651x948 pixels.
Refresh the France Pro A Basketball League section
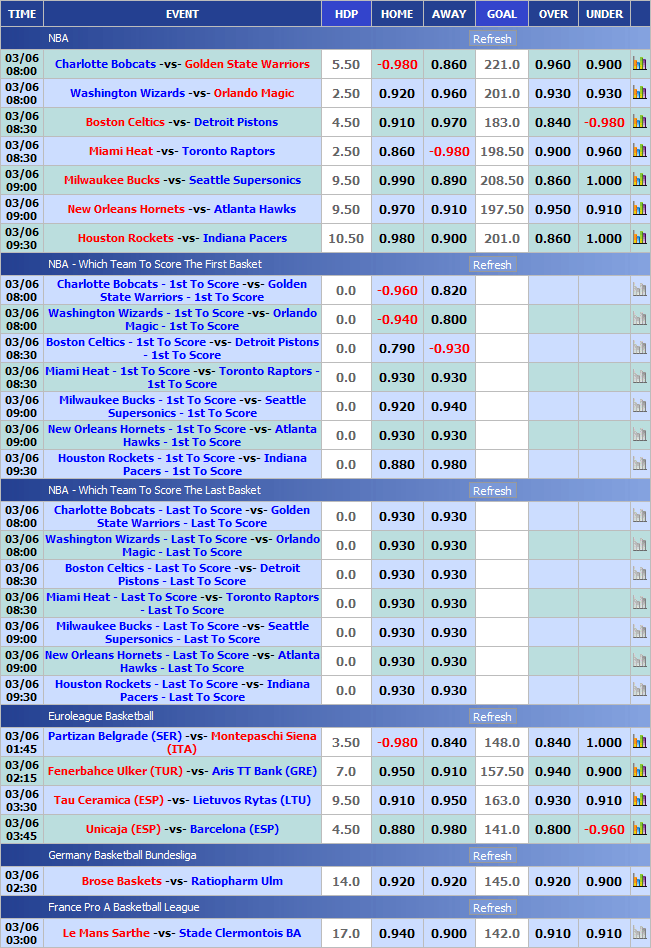492,908
